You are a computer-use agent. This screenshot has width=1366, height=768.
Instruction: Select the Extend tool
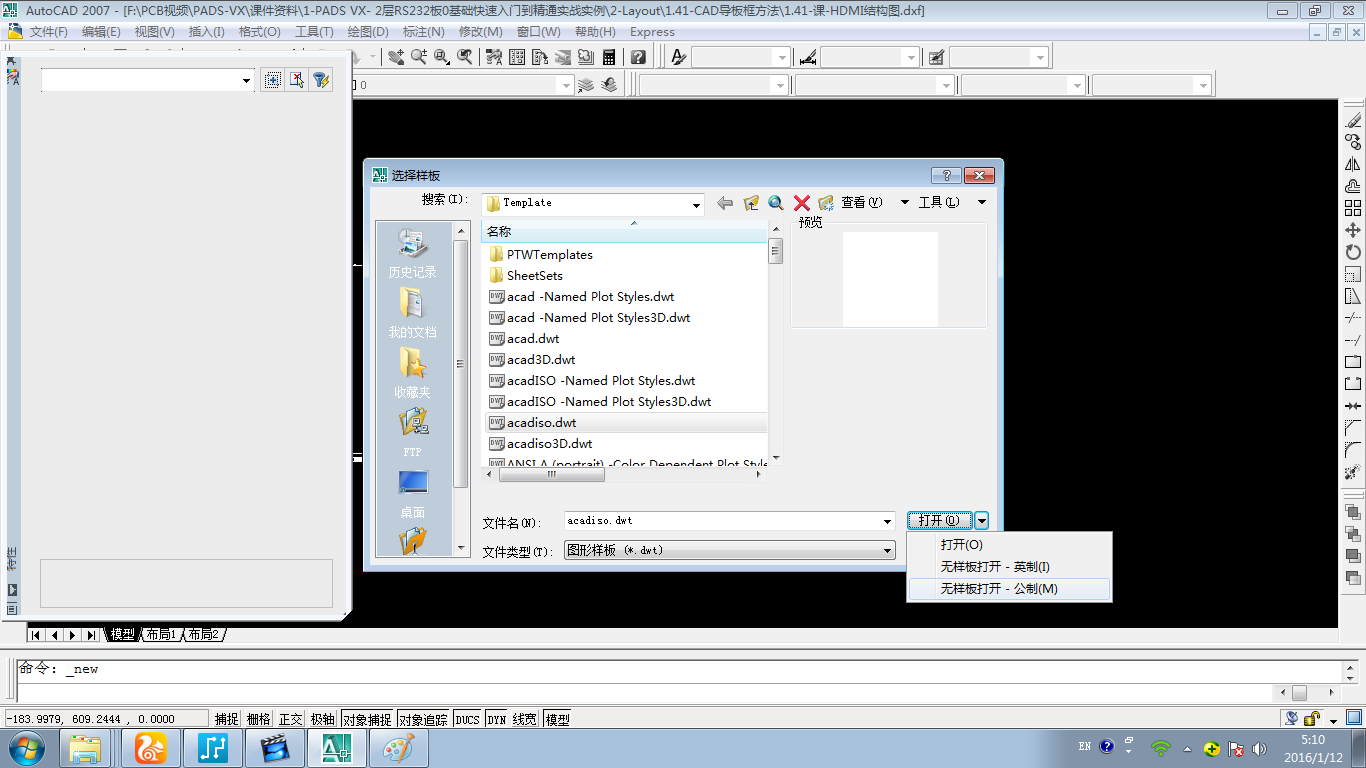[1353, 340]
